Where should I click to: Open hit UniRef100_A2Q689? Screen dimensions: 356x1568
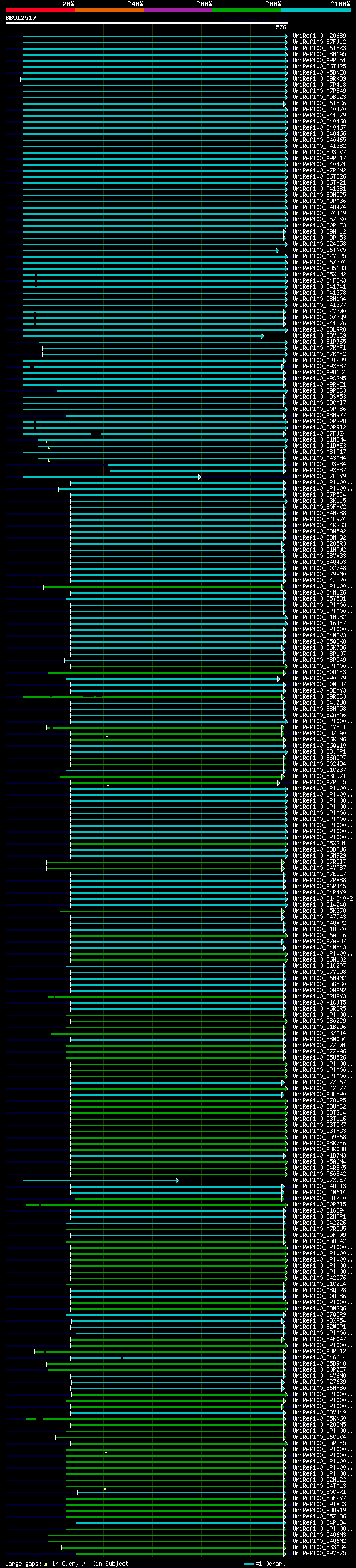click(319, 36)
